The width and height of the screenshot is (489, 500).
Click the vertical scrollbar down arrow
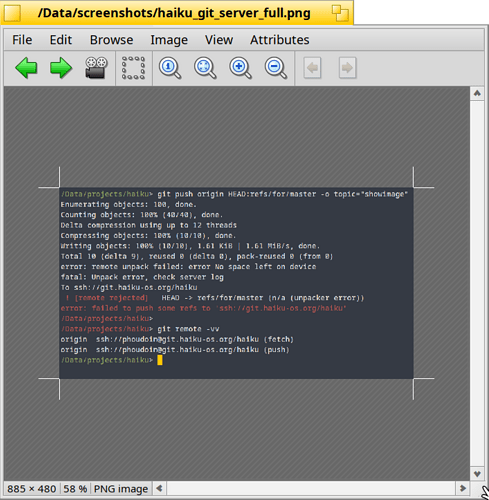477,474
